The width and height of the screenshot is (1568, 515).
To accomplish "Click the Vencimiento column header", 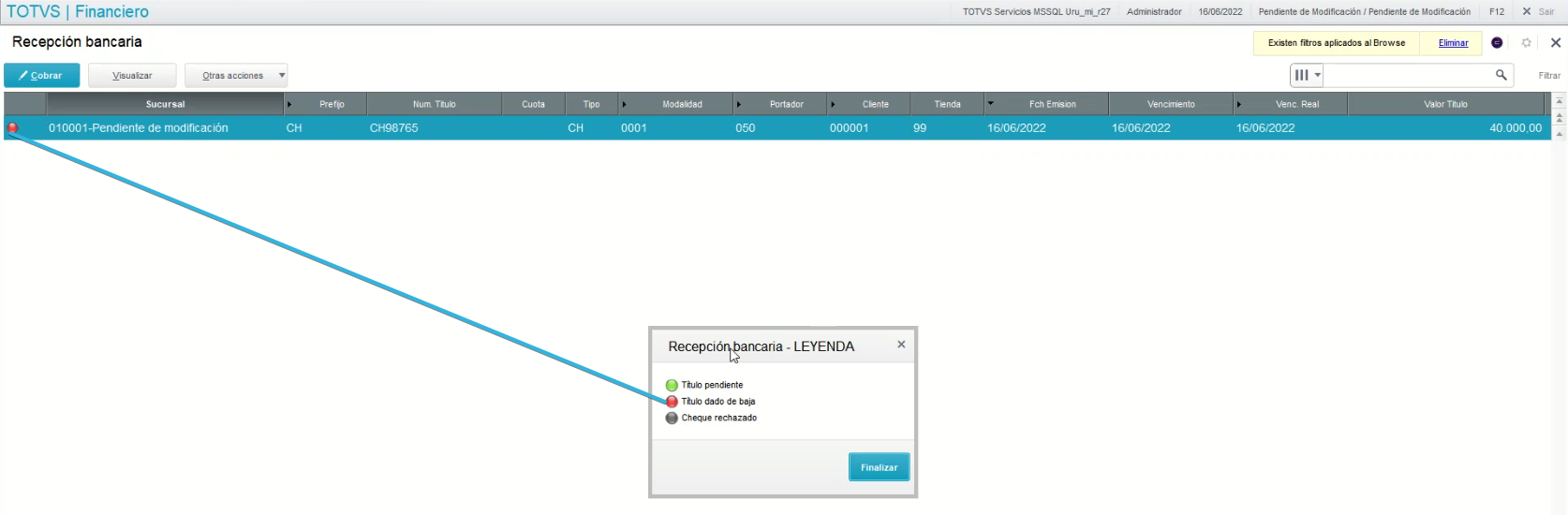I will click(1171, 104).
